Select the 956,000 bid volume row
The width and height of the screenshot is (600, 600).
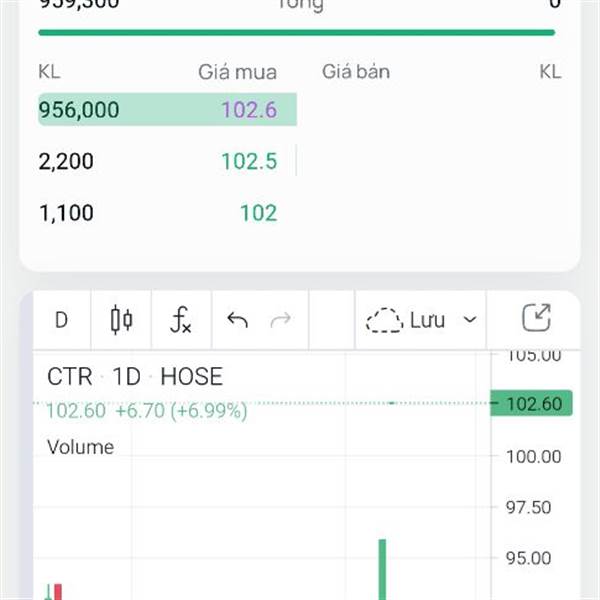tap(79, 109)
